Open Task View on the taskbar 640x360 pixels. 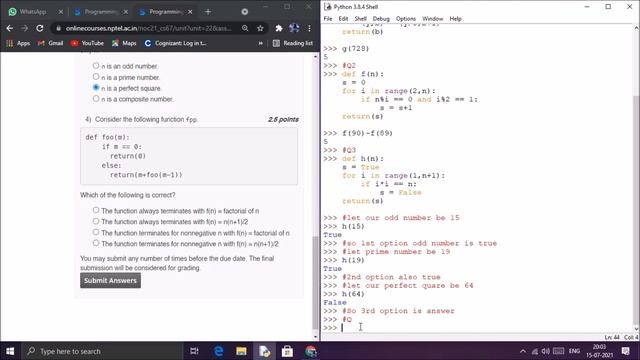coord(194,351)
